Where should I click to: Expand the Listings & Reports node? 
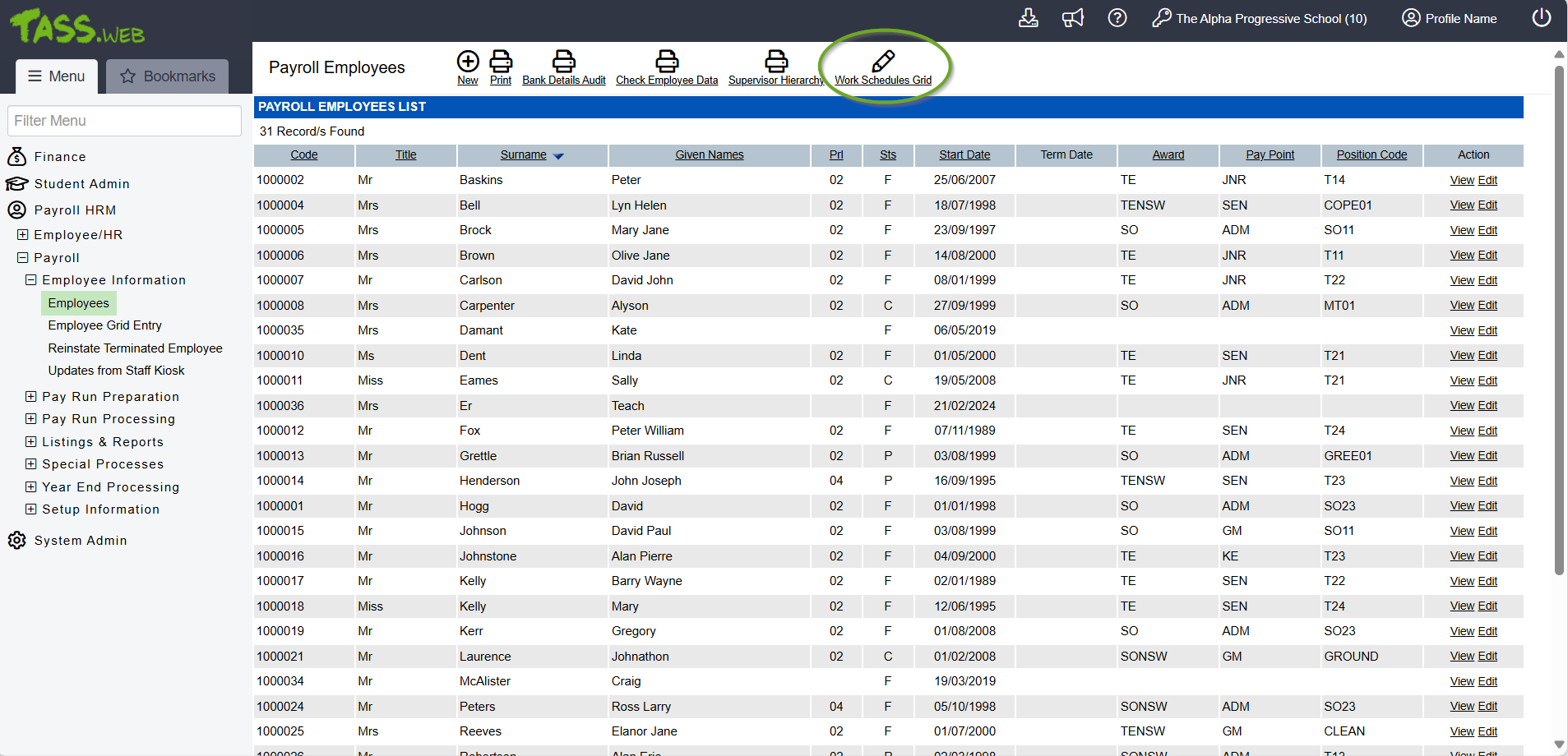pyautogui.click(x=31, y=442)
